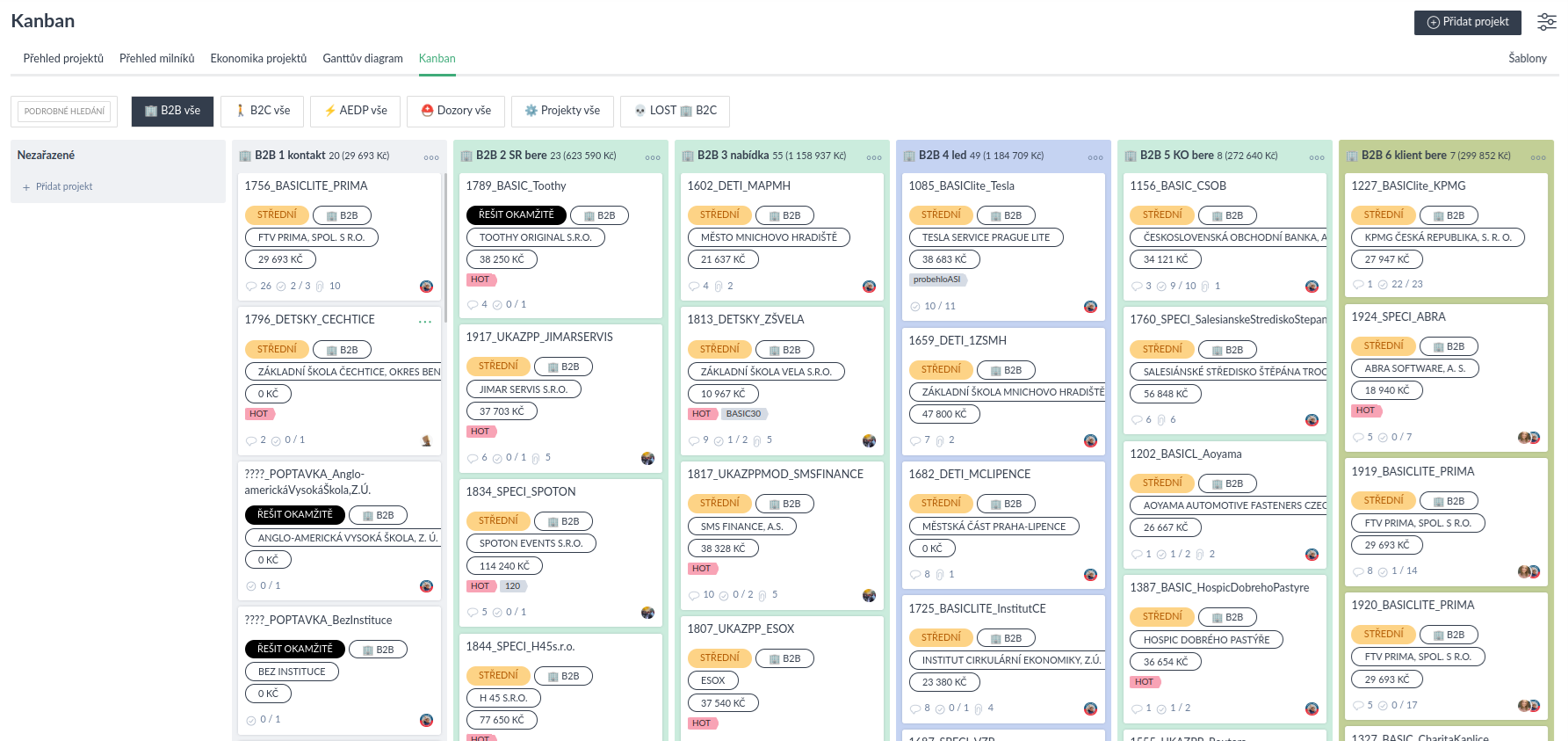Switch to the Ganttův diagram tab
Screen dimensions: 1568x741
tap(362, 59)
